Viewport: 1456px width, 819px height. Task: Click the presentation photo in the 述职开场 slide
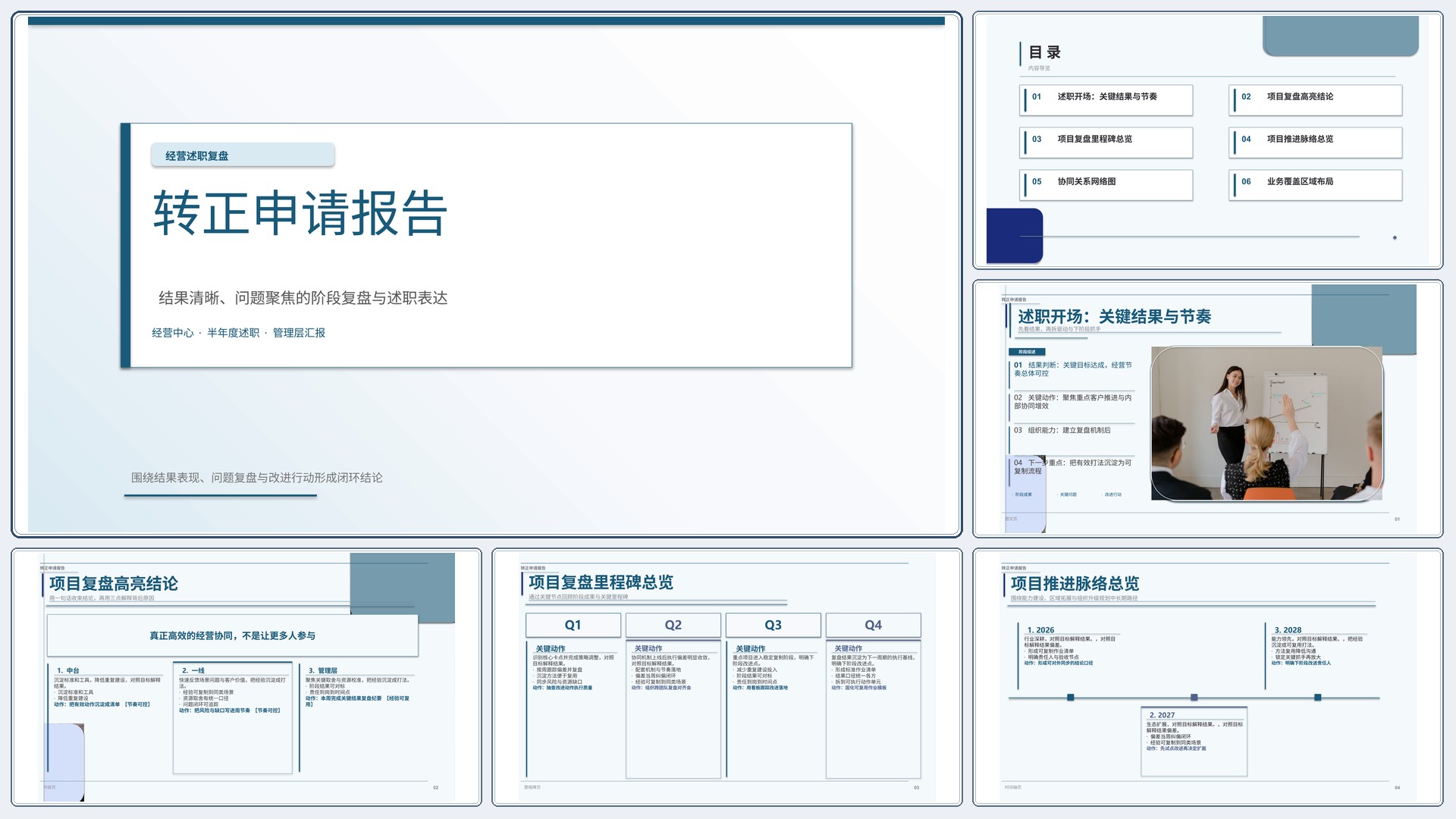click(1267, 424)
